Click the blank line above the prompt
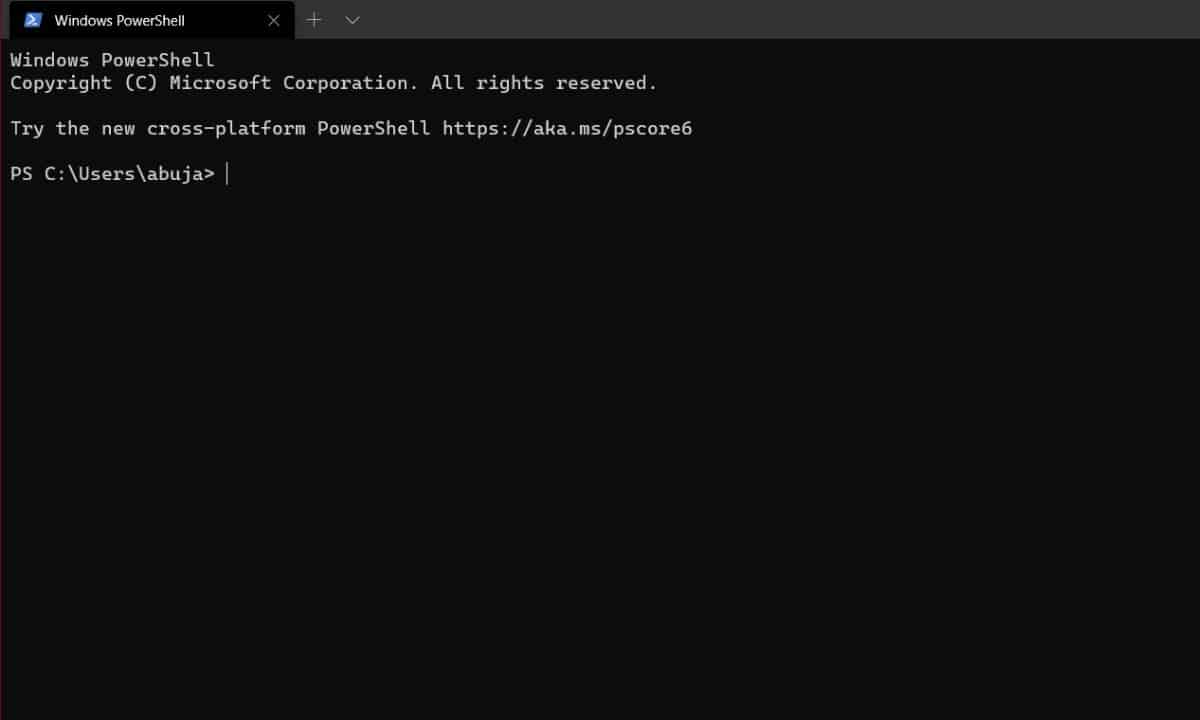 (300, 151)
